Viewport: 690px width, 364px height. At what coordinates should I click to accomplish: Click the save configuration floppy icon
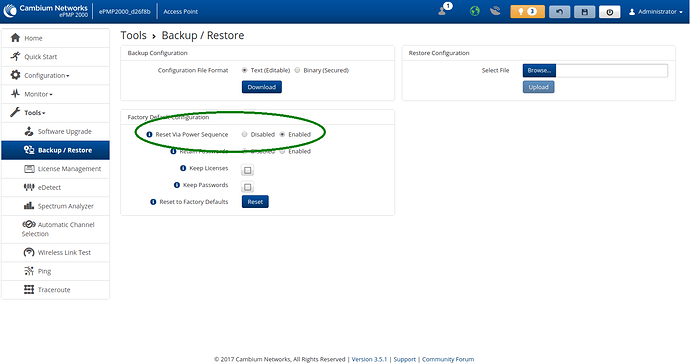pyautogui.click(x=584, y=11)
